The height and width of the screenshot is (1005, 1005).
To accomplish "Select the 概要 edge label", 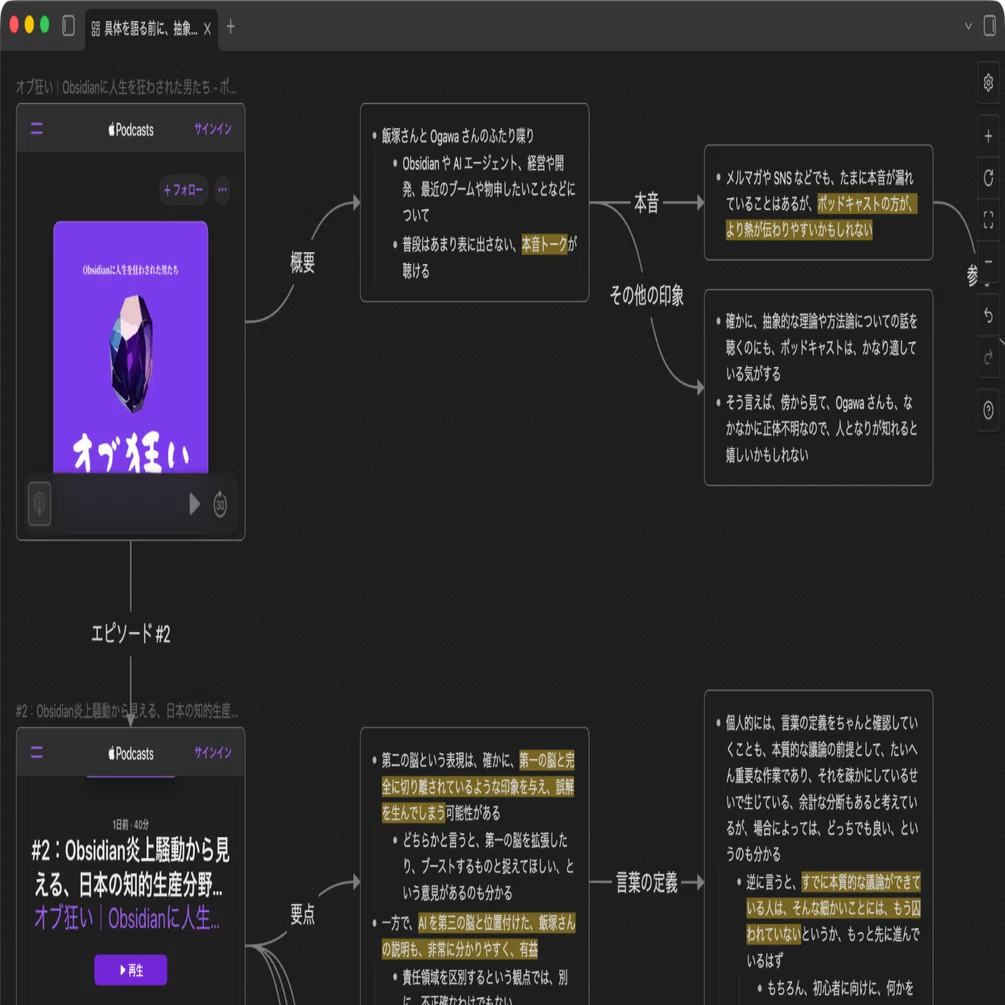I will pos(303,262).
